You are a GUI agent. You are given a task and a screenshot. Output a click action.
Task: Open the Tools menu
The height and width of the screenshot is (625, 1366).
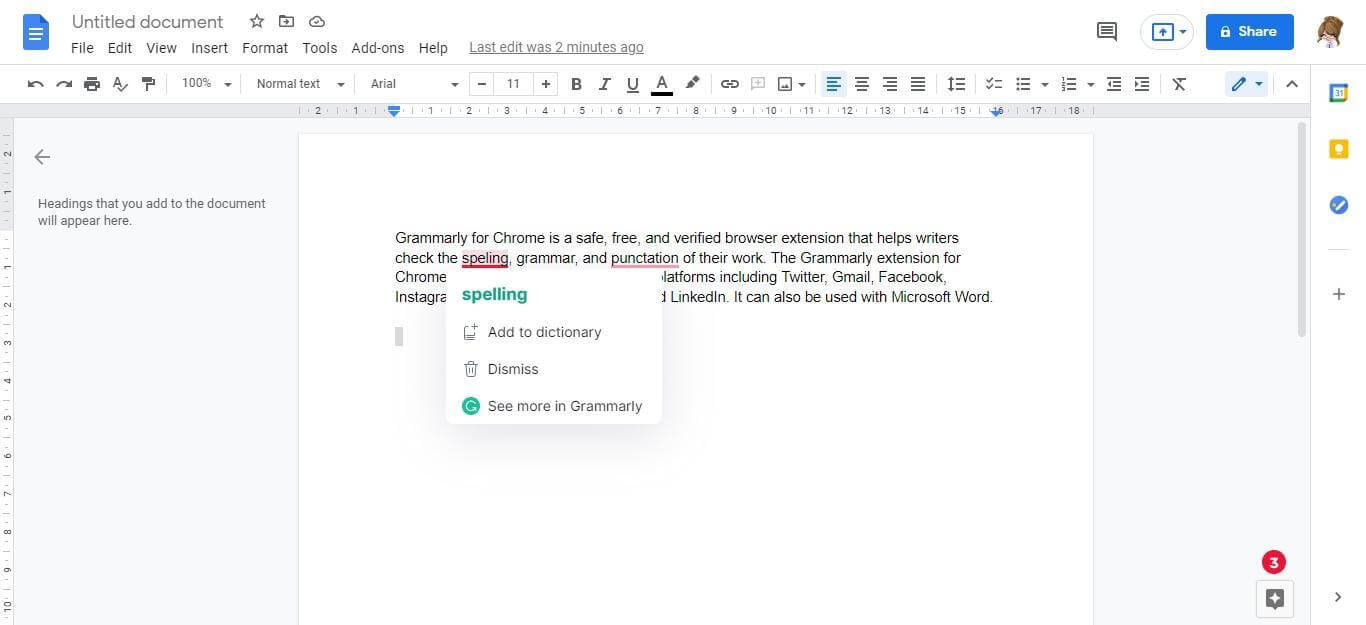point(320,48)
